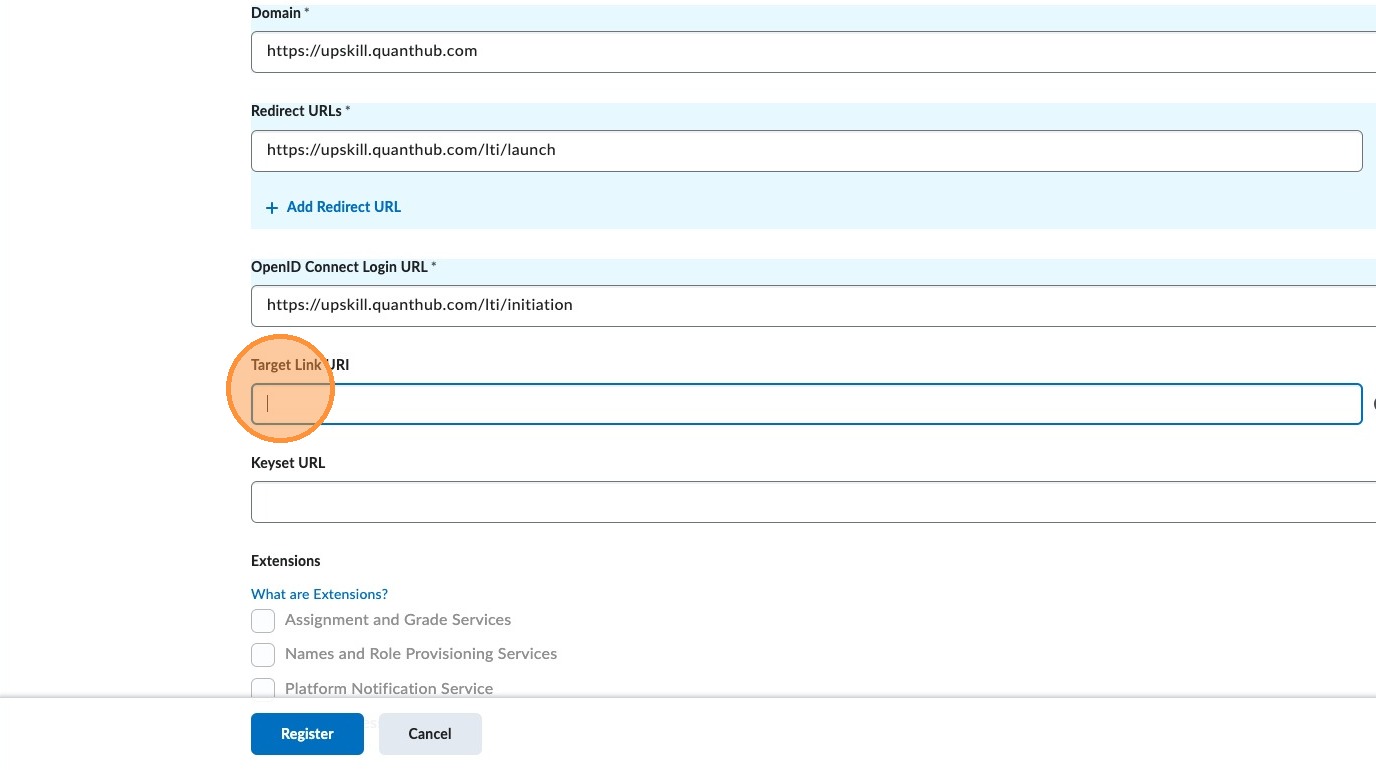This screenshot has height=770, width=1376.
Task: Click the Cancel button
Action: coord(430,734)
